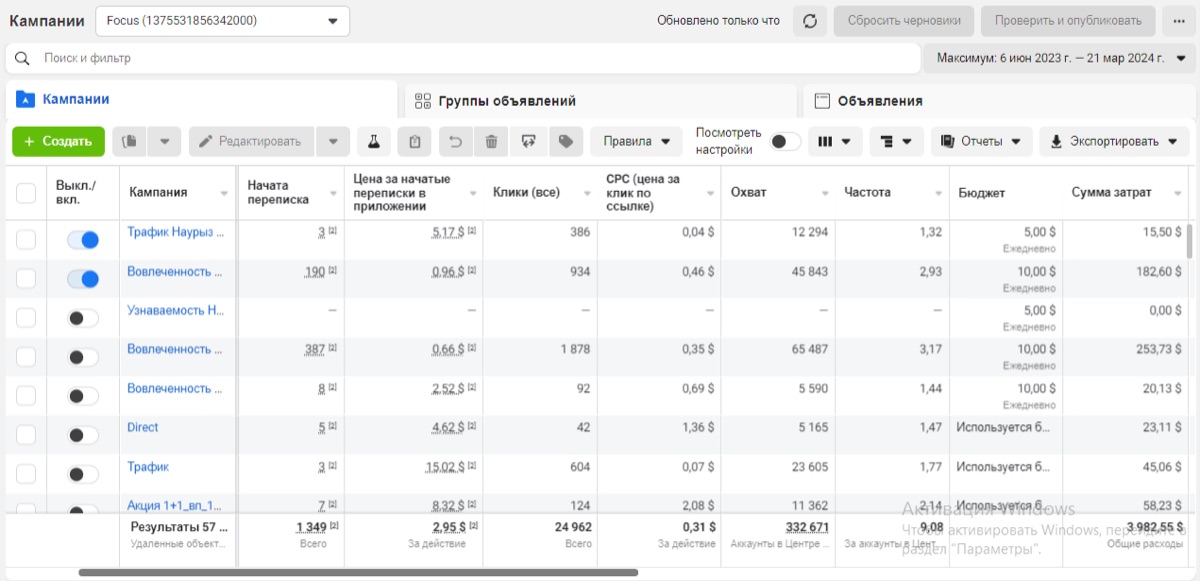
Task: Check the Трафик Наурыз row checkbox
Action: pos(26,239)
